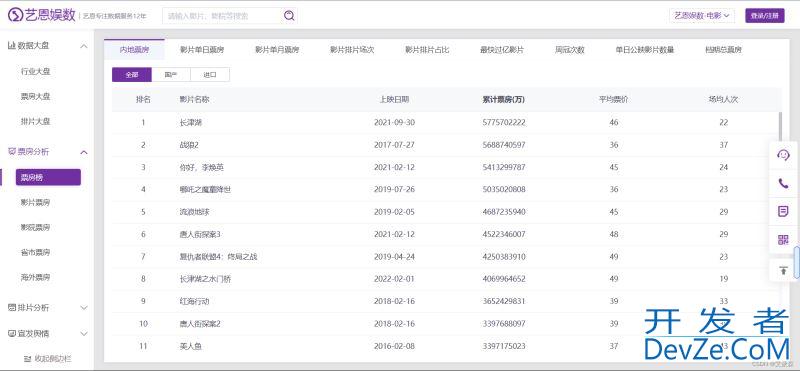The width and height of the screenshot is (800, 371).
Task: Click the 数据大盘 chart icon
Action: coord(11,46)
